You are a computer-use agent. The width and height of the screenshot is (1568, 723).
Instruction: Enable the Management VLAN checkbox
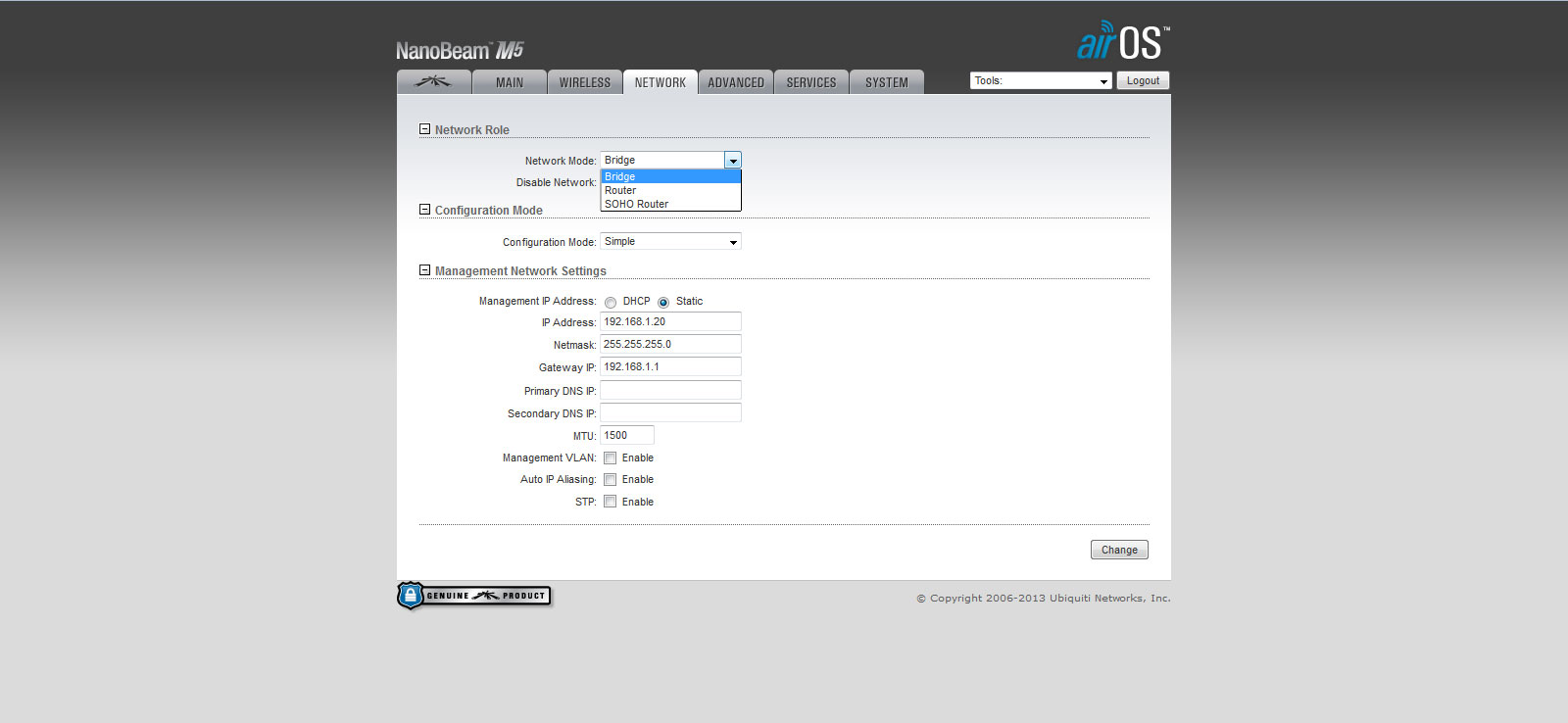tap(611, 458)
